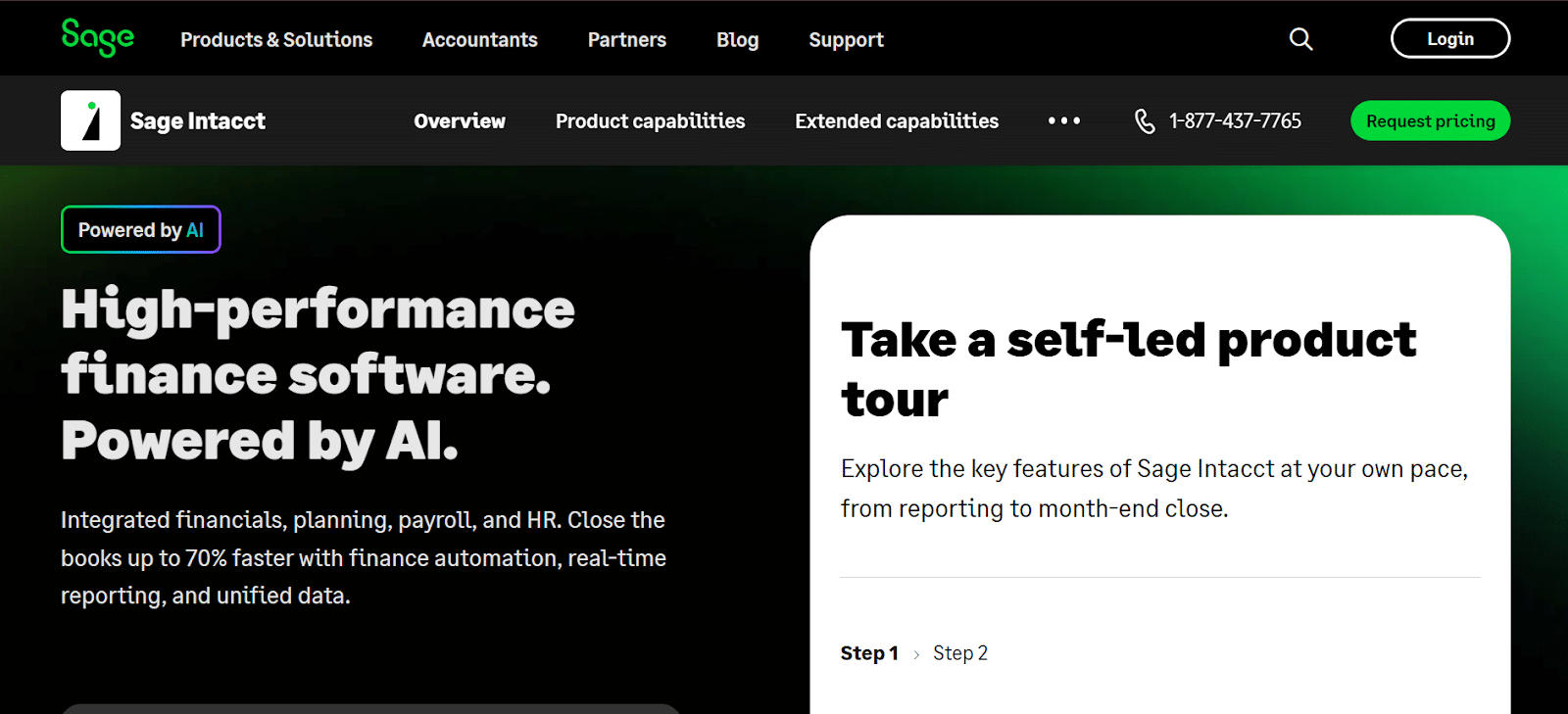This screenshot has width=1568, height=714.
Task: Open the Product capabilities tab
Action: (650, 121)
